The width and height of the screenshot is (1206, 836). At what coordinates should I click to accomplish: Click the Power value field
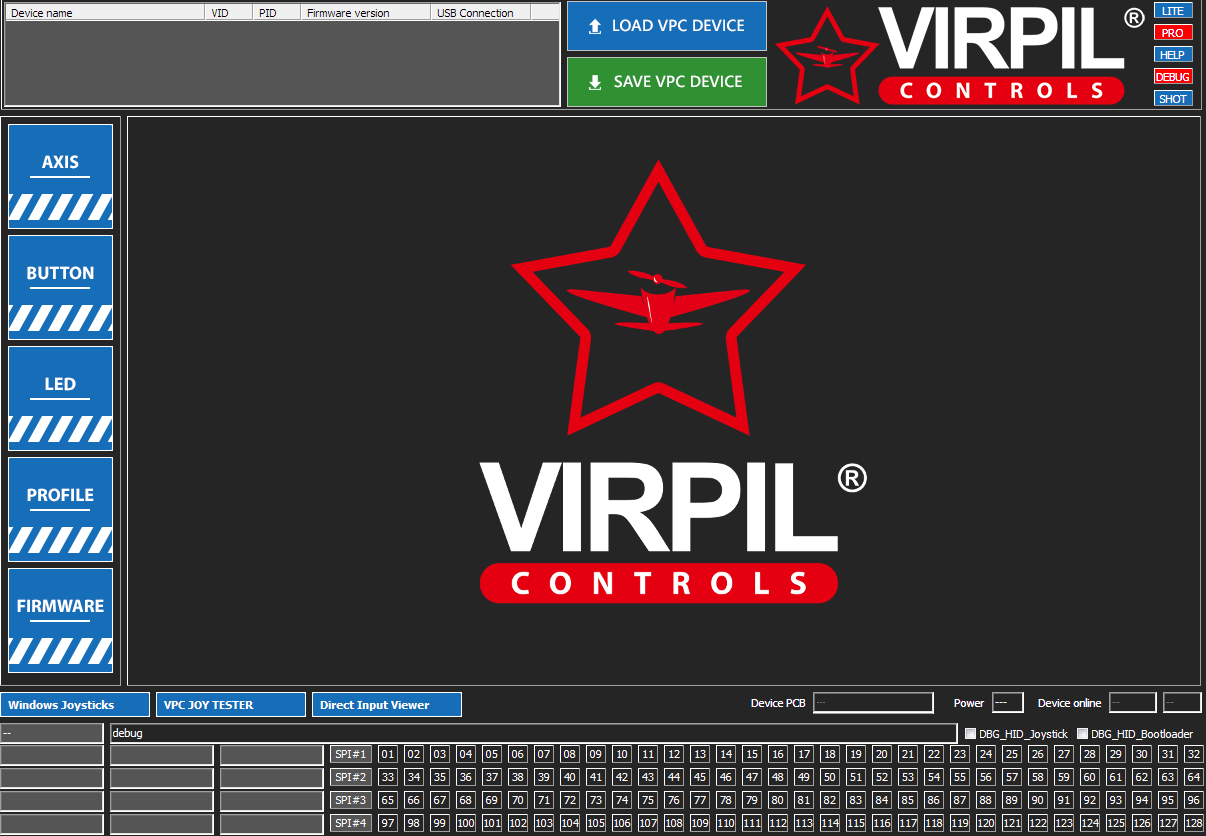pyautogui.click(x=1008, y=703)
